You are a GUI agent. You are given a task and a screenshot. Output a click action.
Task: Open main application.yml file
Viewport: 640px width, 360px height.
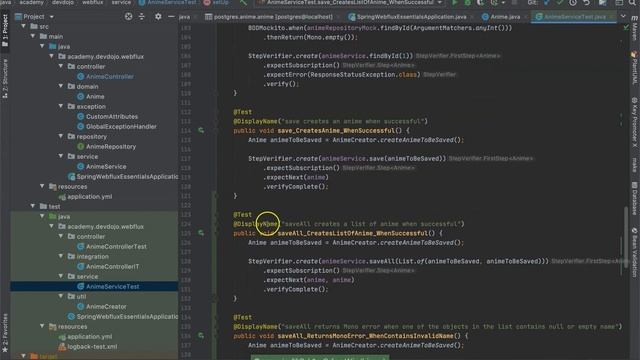tap(85, 197)
